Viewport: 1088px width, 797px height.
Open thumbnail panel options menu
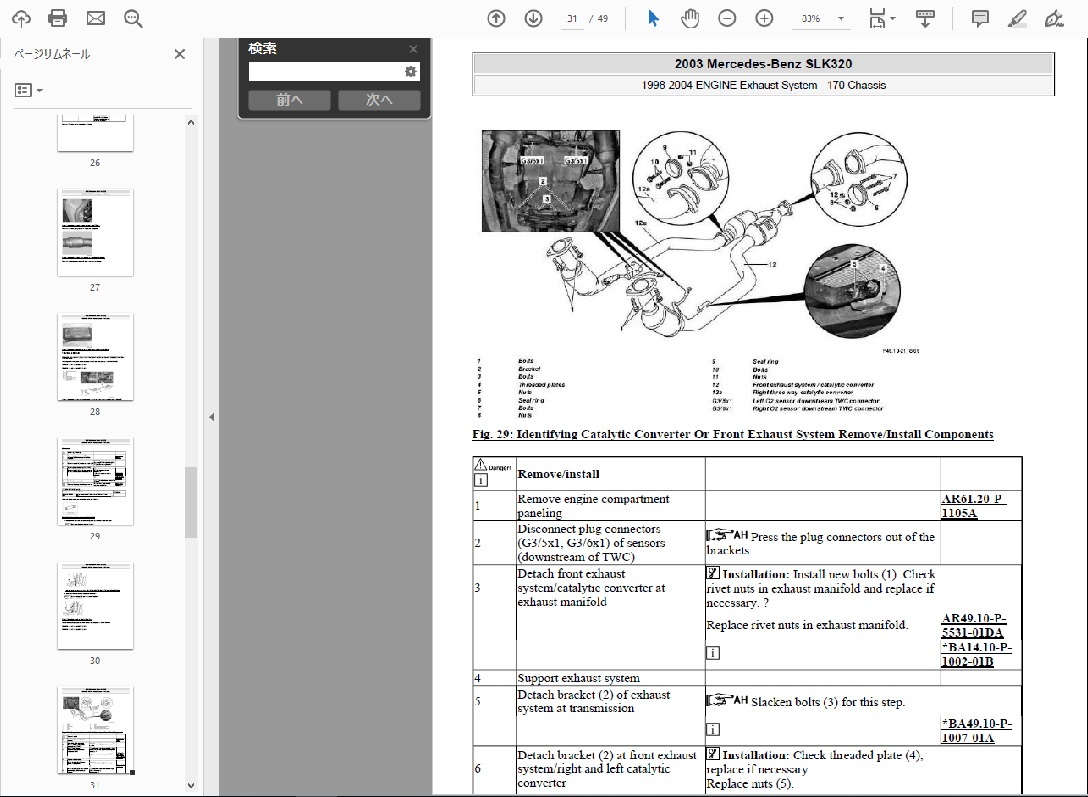click(x=29, y=90)
